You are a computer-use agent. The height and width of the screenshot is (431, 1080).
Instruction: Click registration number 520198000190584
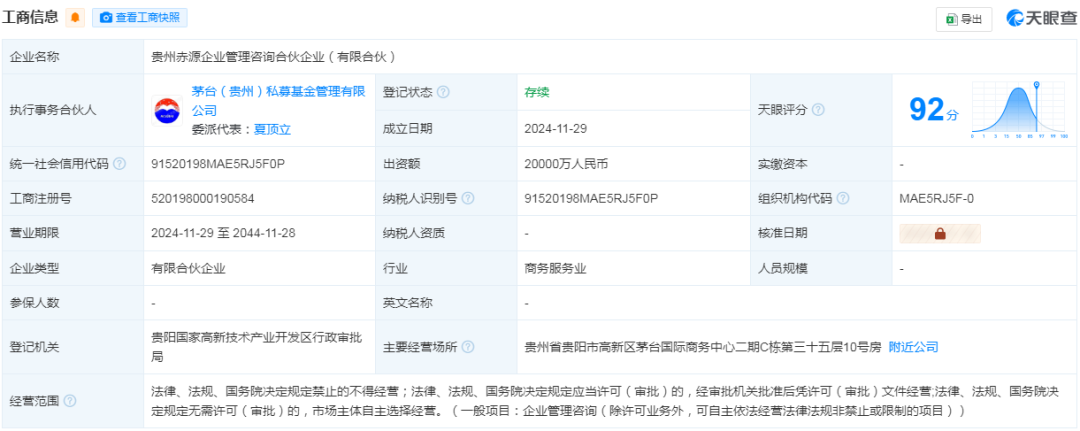click(x=203, y=198)
